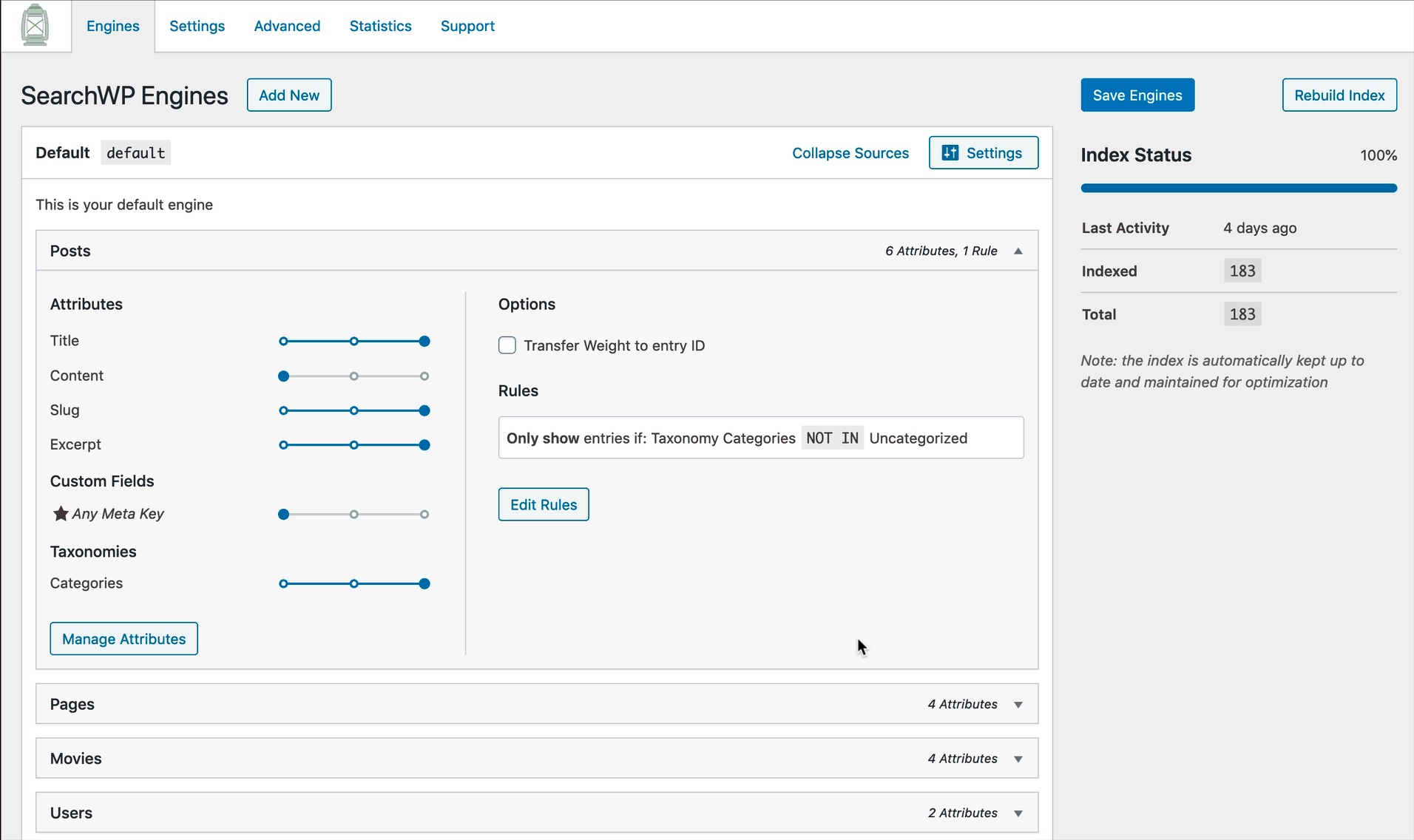Expand the Movies source panel

[x=537, y=758]
